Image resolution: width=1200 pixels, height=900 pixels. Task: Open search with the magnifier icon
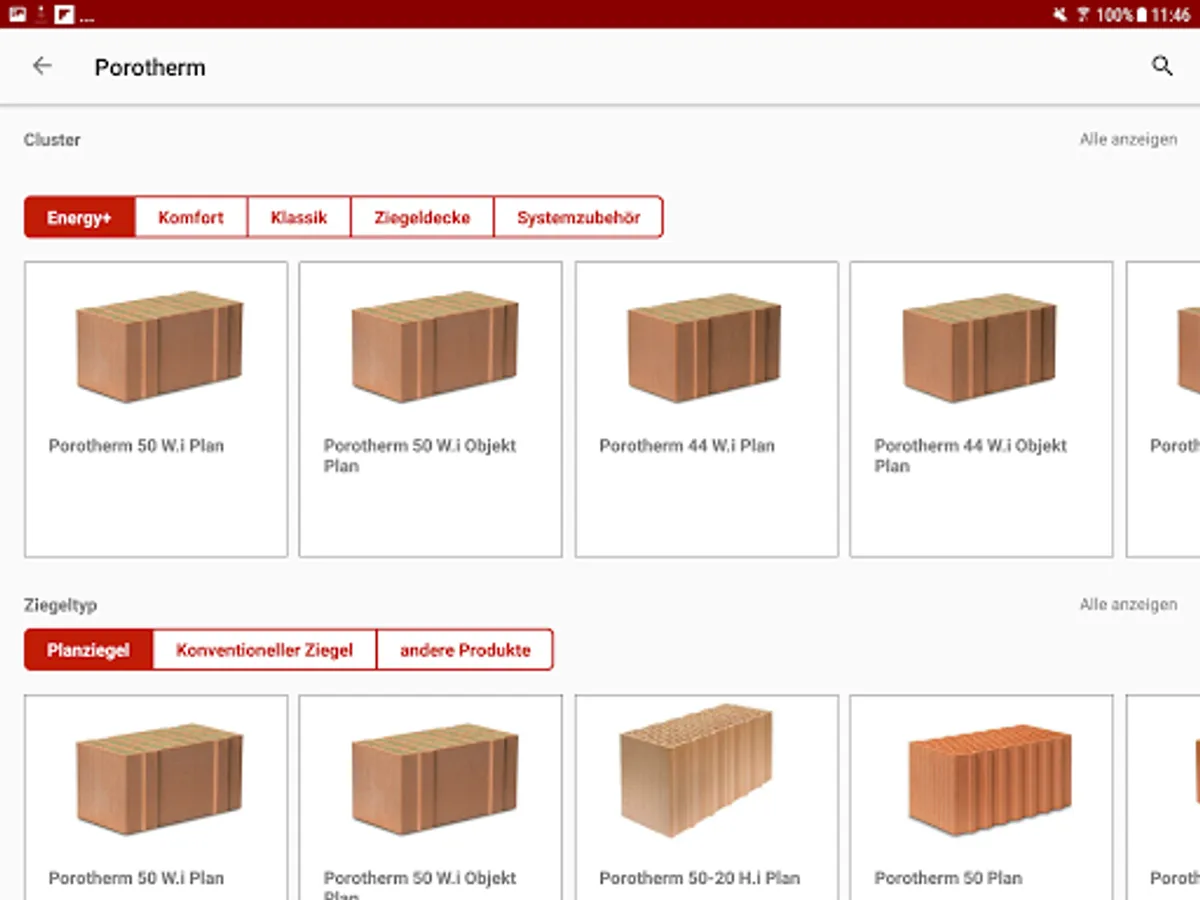pyautogui.click(x=1162, y=66)
